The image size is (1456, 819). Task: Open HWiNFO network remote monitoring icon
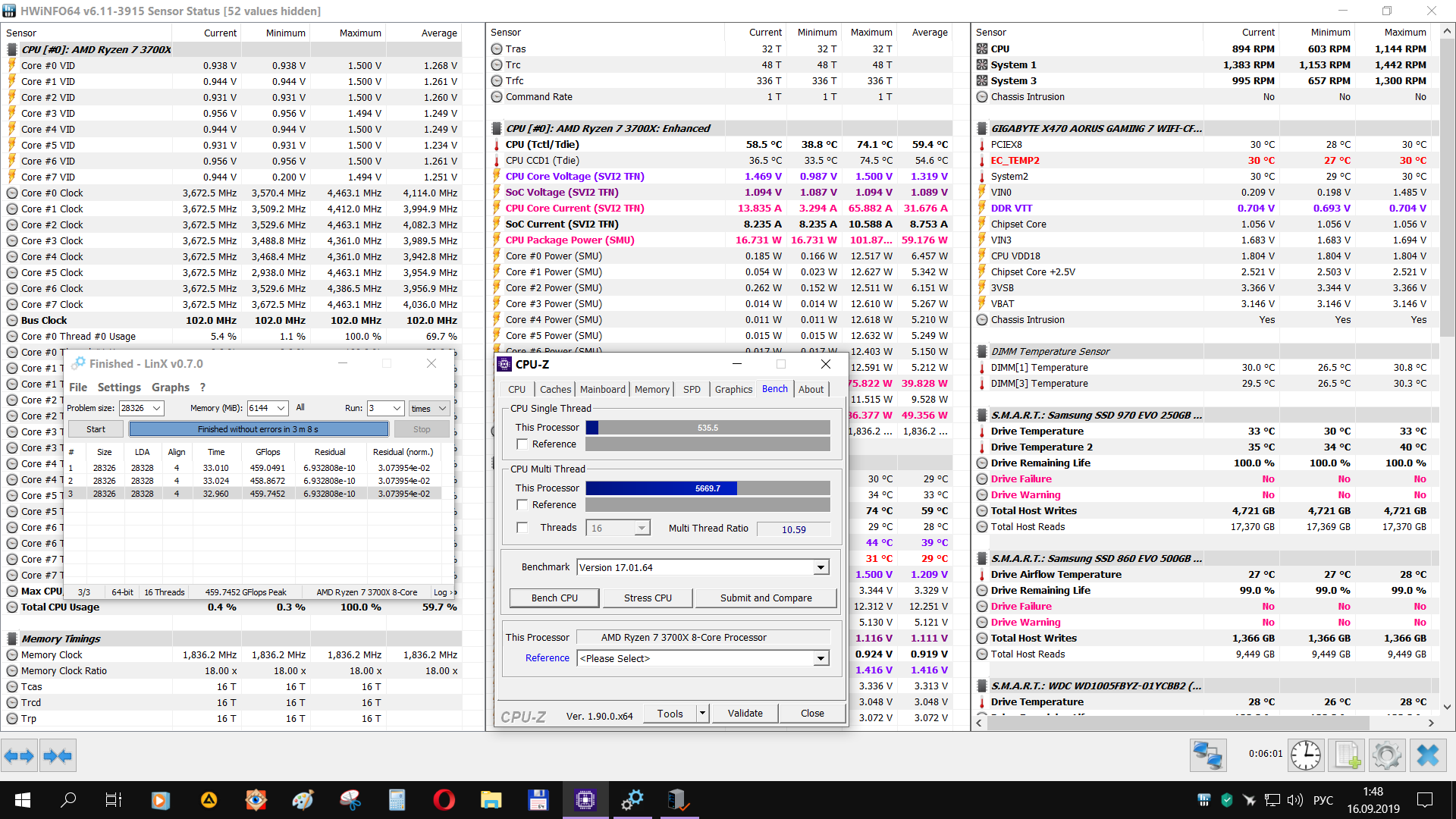(1207, 755)
